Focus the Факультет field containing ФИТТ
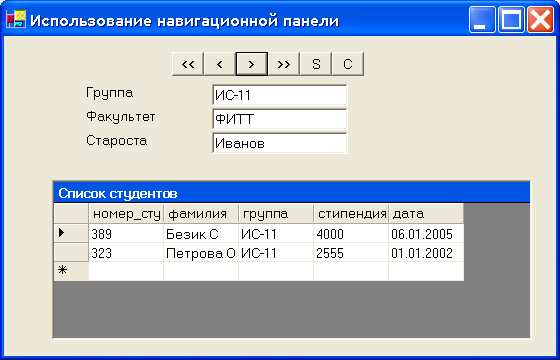 point(280,119)
